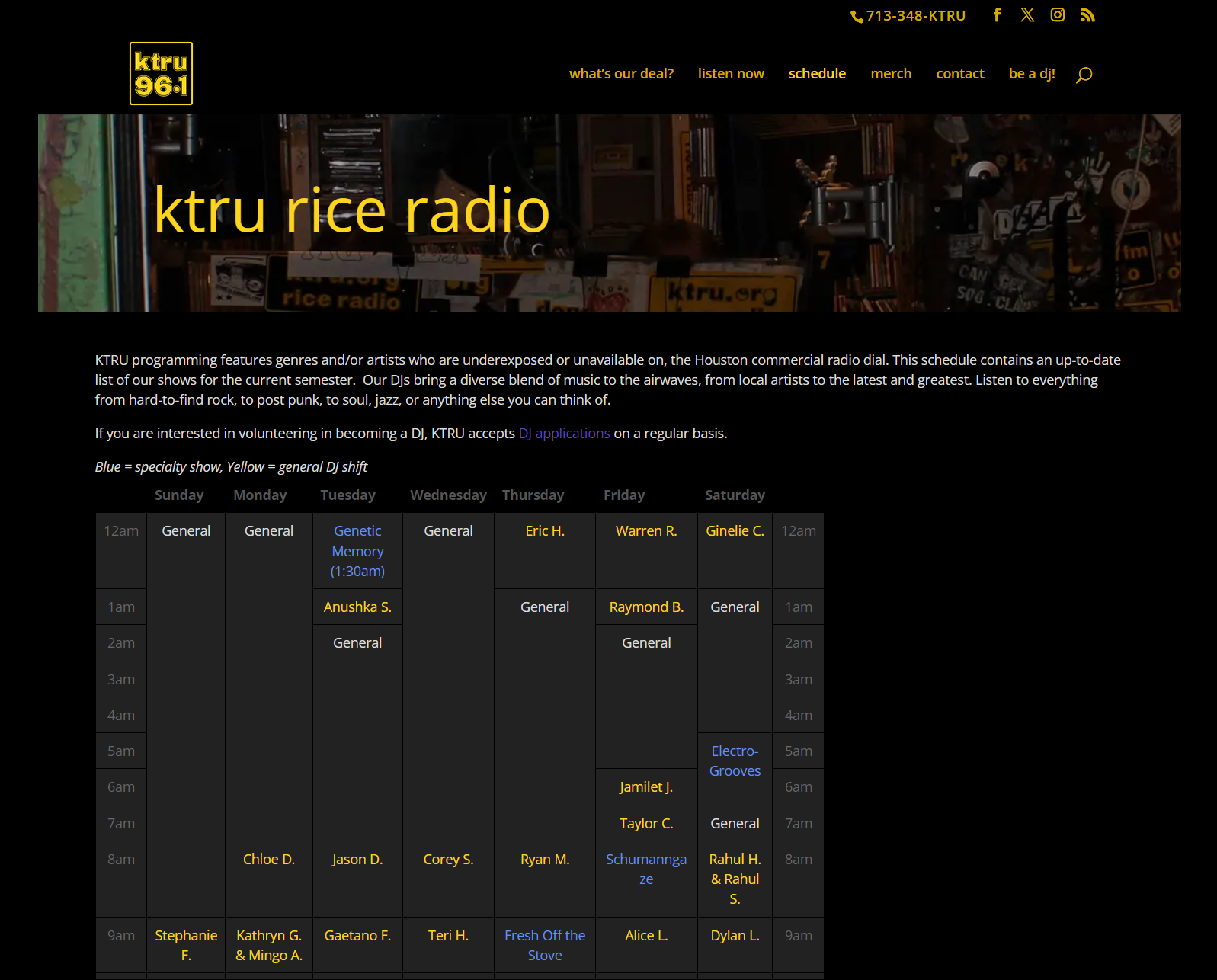Screen dimensions: 1217x980
Task: Follow the DJ applications link
Action: click(564, 434)
